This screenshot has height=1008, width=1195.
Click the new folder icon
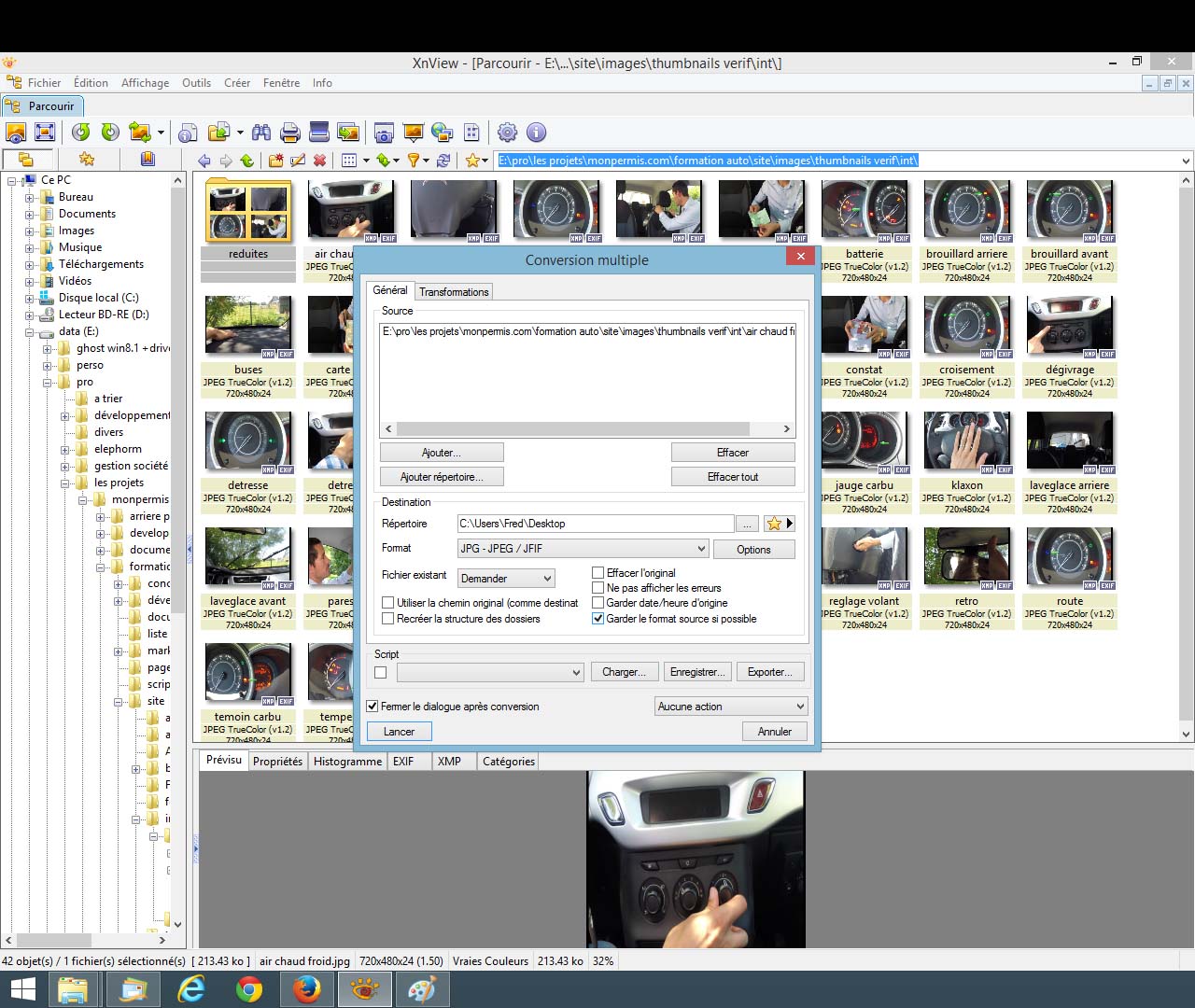point(275,161)
